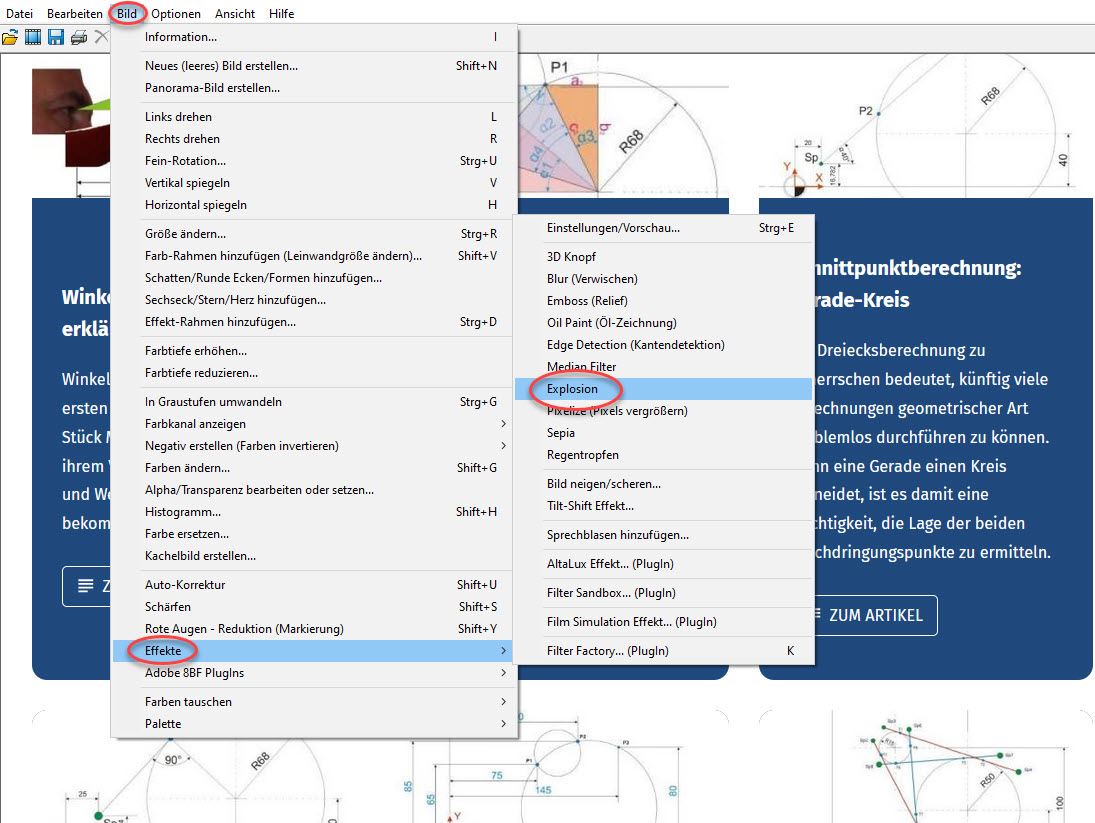Apply Edge Detection (Kantendetektion) effect

tap(663, 345)
